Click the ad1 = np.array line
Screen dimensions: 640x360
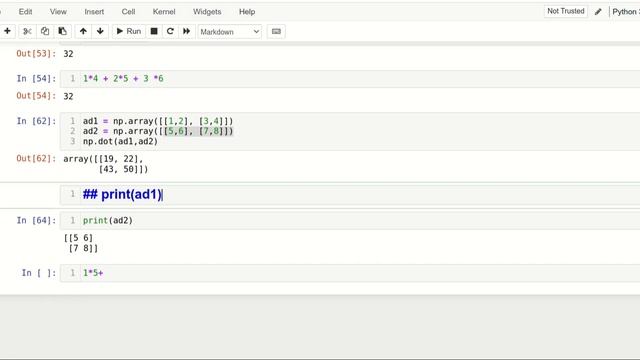click(x=158, y=121)
